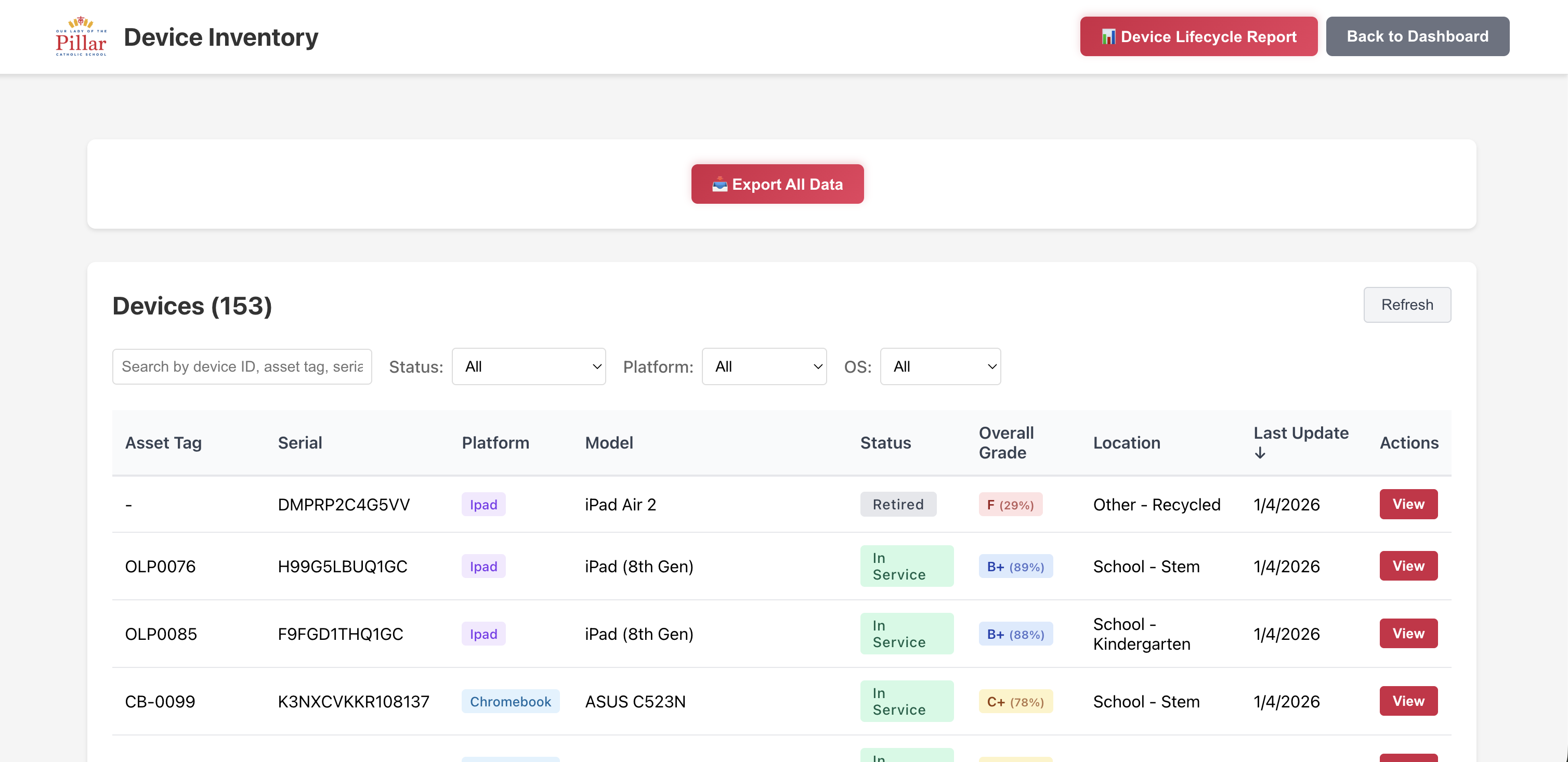Click the B+ (89%) grade badge

tap(1015, 566)
